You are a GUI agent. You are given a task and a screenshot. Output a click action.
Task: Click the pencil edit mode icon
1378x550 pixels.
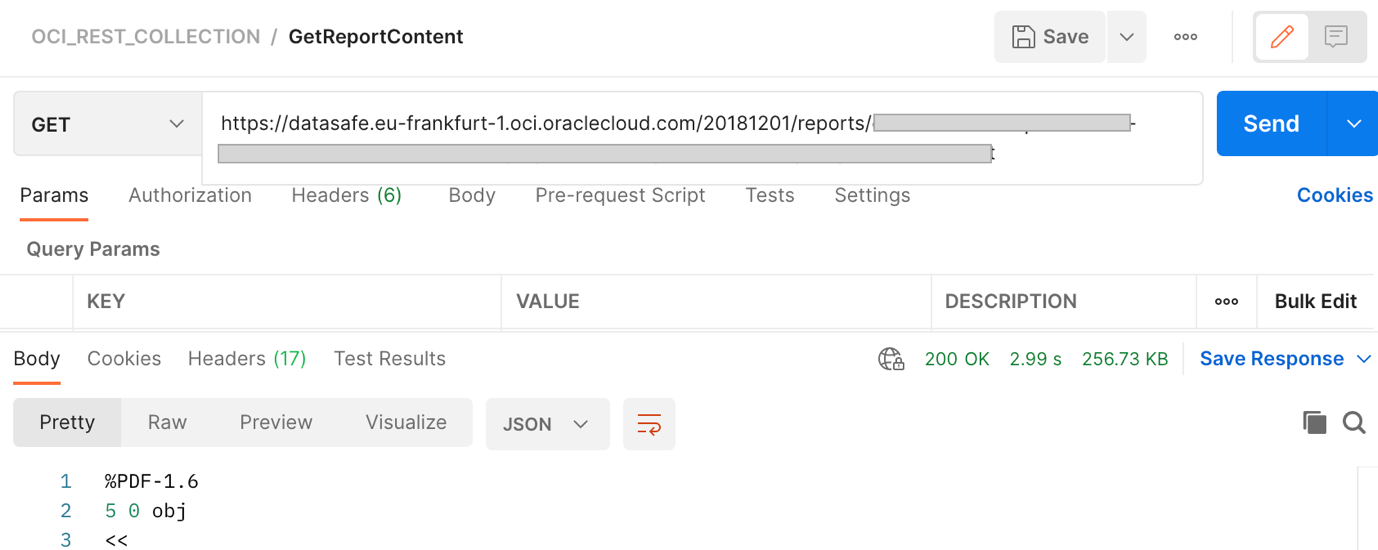tap(1282, 37)
